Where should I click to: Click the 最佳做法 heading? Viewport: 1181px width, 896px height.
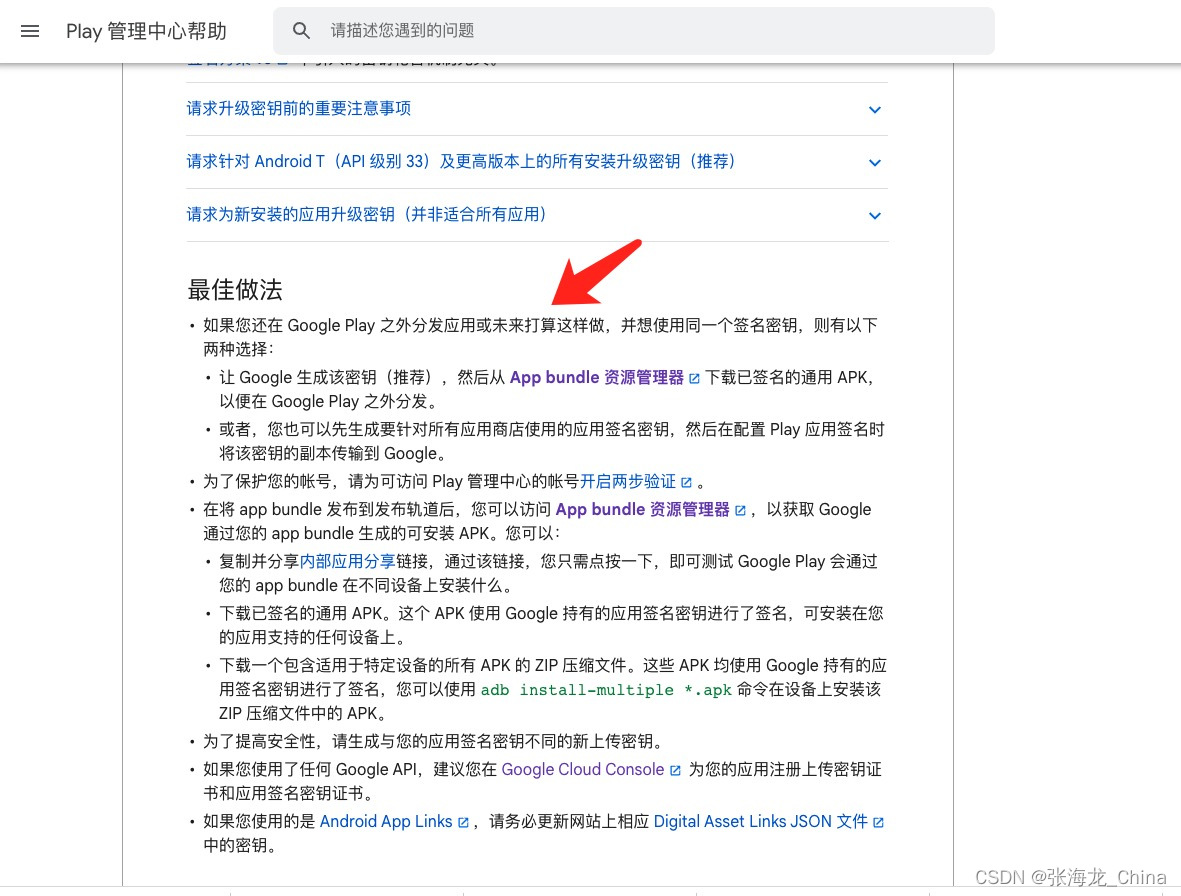coord(235,289)
